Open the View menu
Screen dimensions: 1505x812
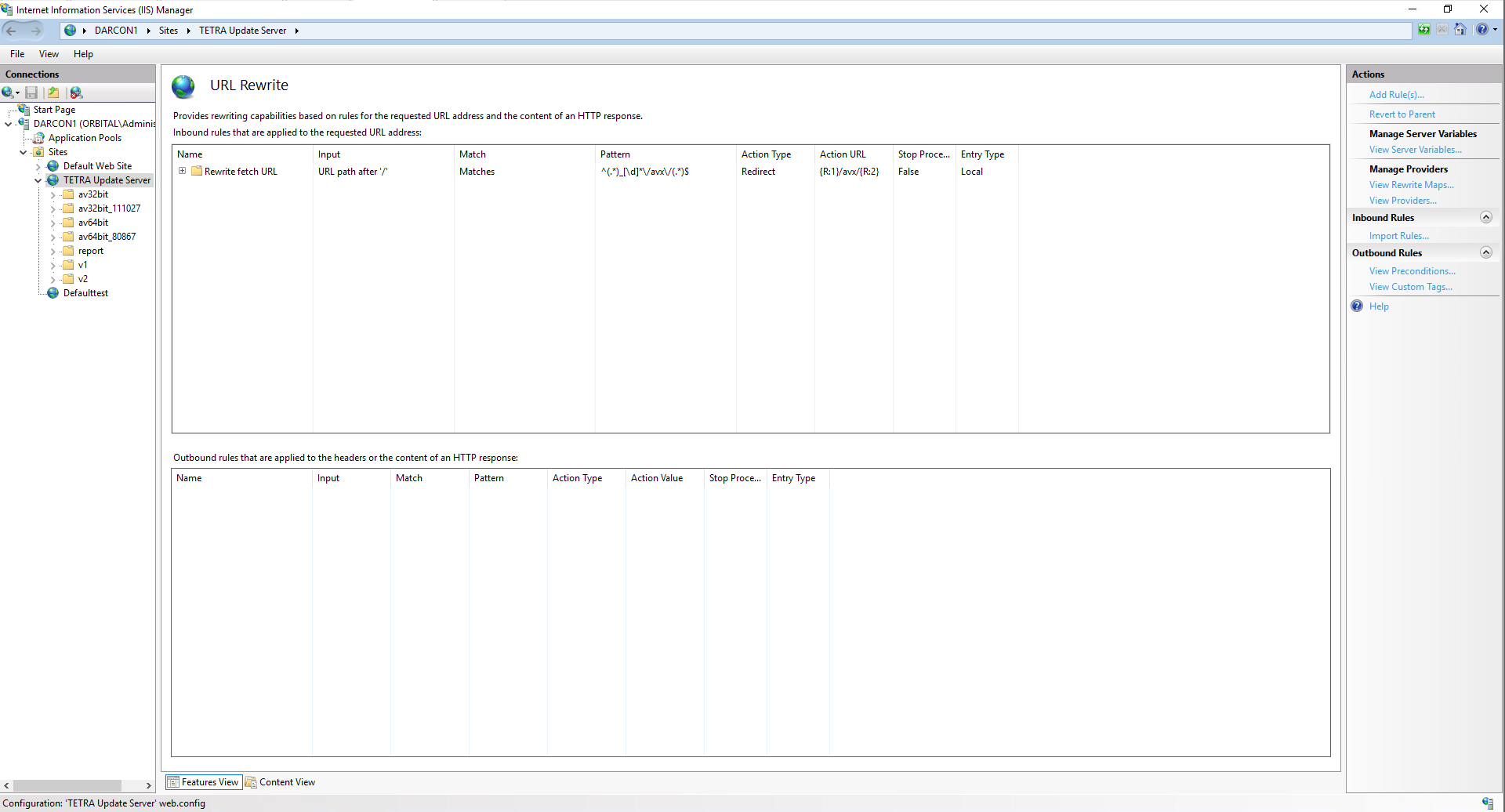49,53
